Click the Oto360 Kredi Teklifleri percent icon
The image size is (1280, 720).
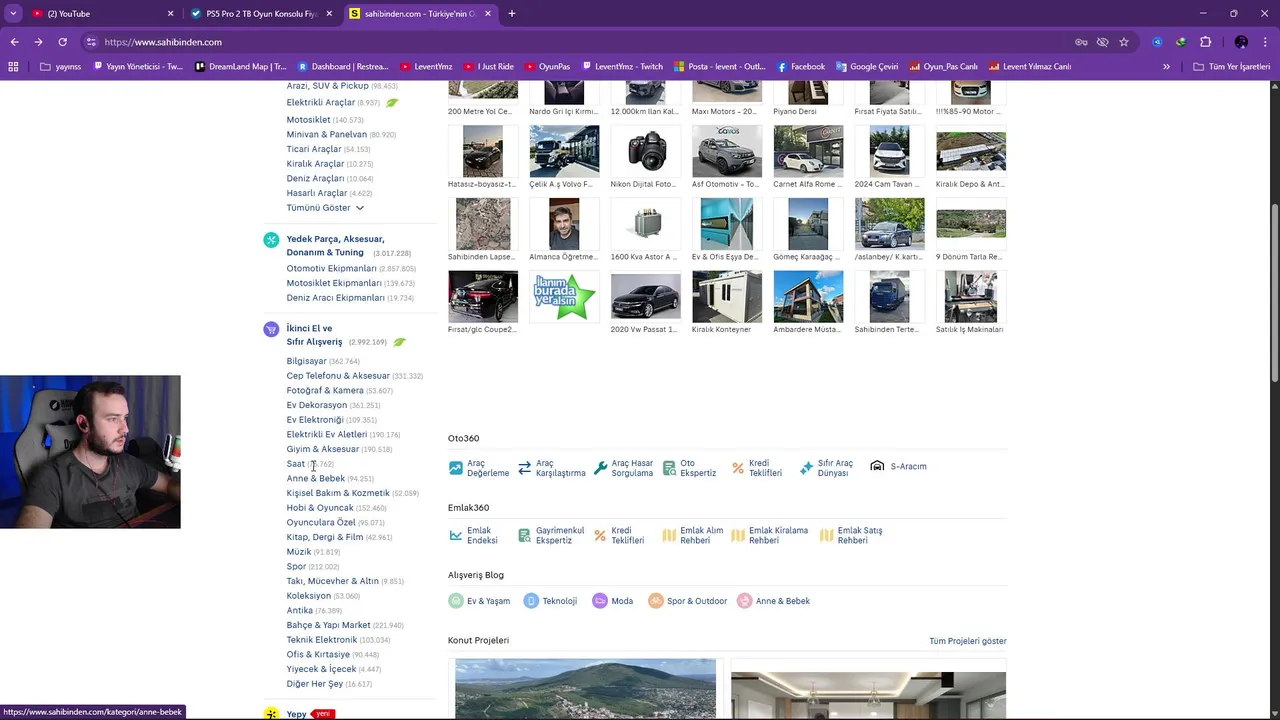coord(738,468)
